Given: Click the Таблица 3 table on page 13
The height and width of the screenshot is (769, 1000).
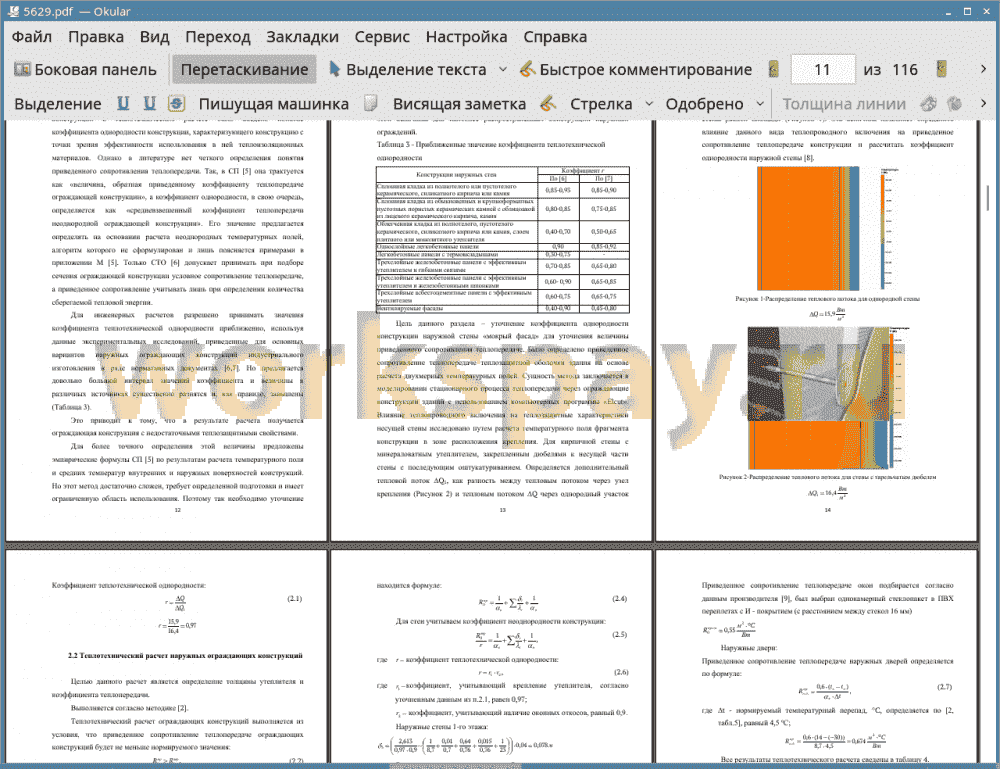Looking at the screenshot, I should [x=503, y=239].
